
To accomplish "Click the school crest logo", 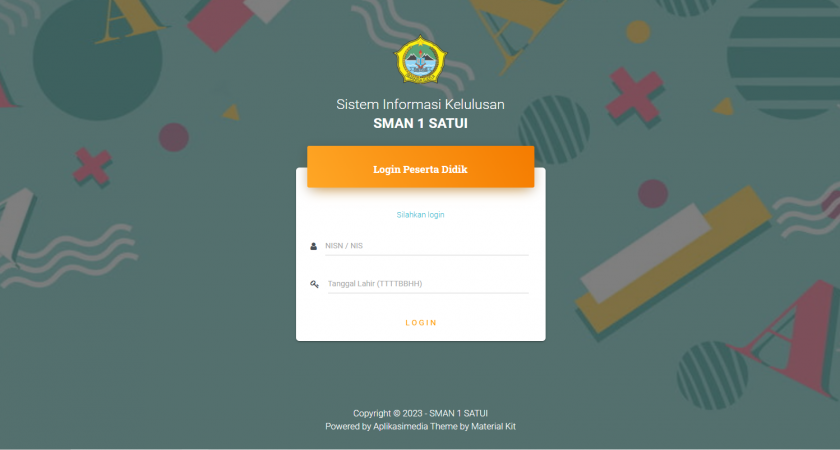I will click(x=421, y=60).
